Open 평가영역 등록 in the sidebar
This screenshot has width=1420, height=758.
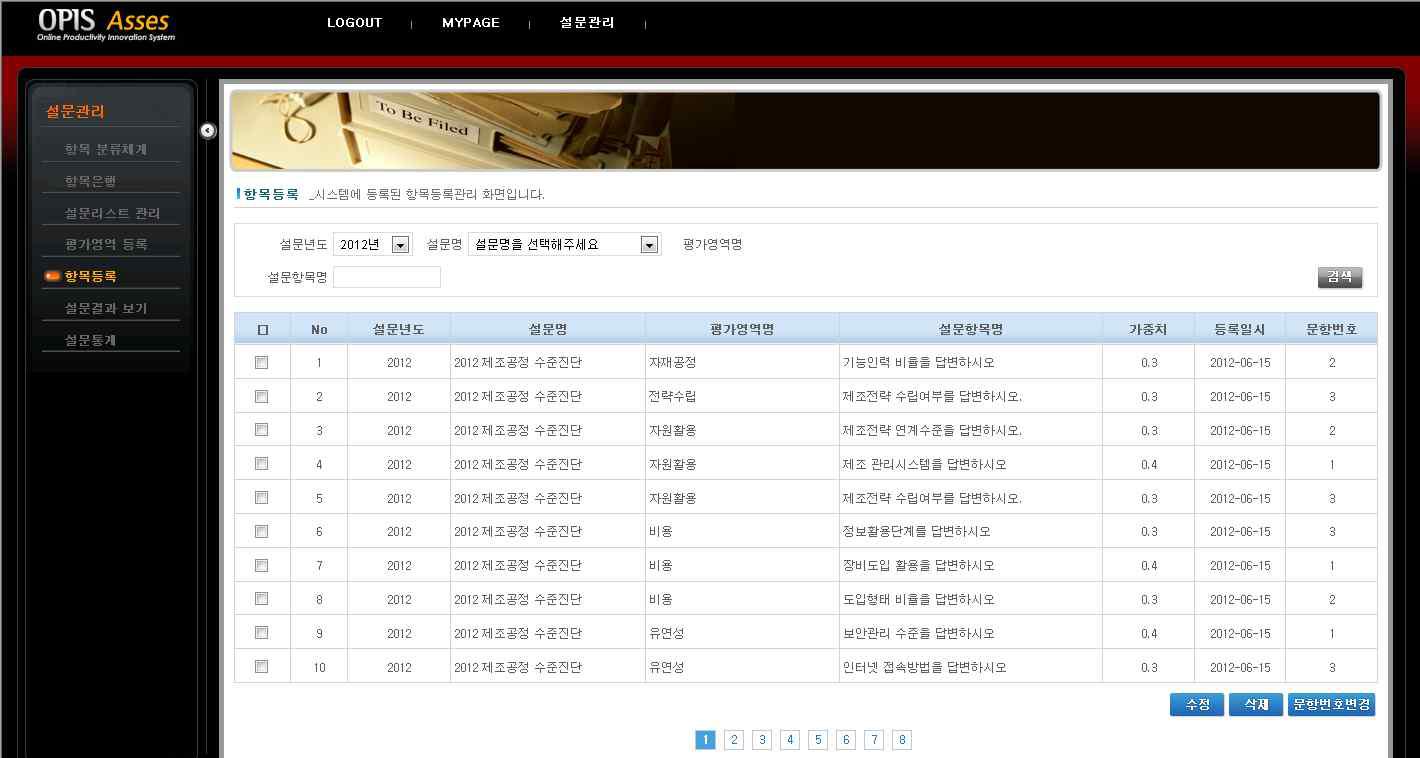[x=106, y=244]
